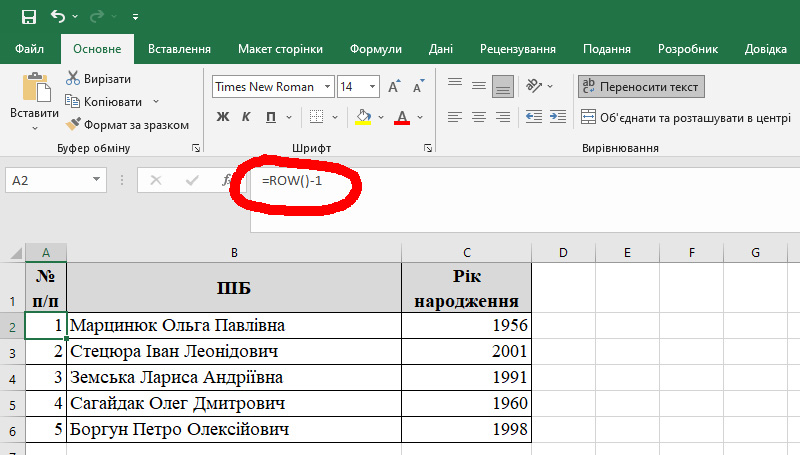Expand the Вставити paste options arrow

35,128
